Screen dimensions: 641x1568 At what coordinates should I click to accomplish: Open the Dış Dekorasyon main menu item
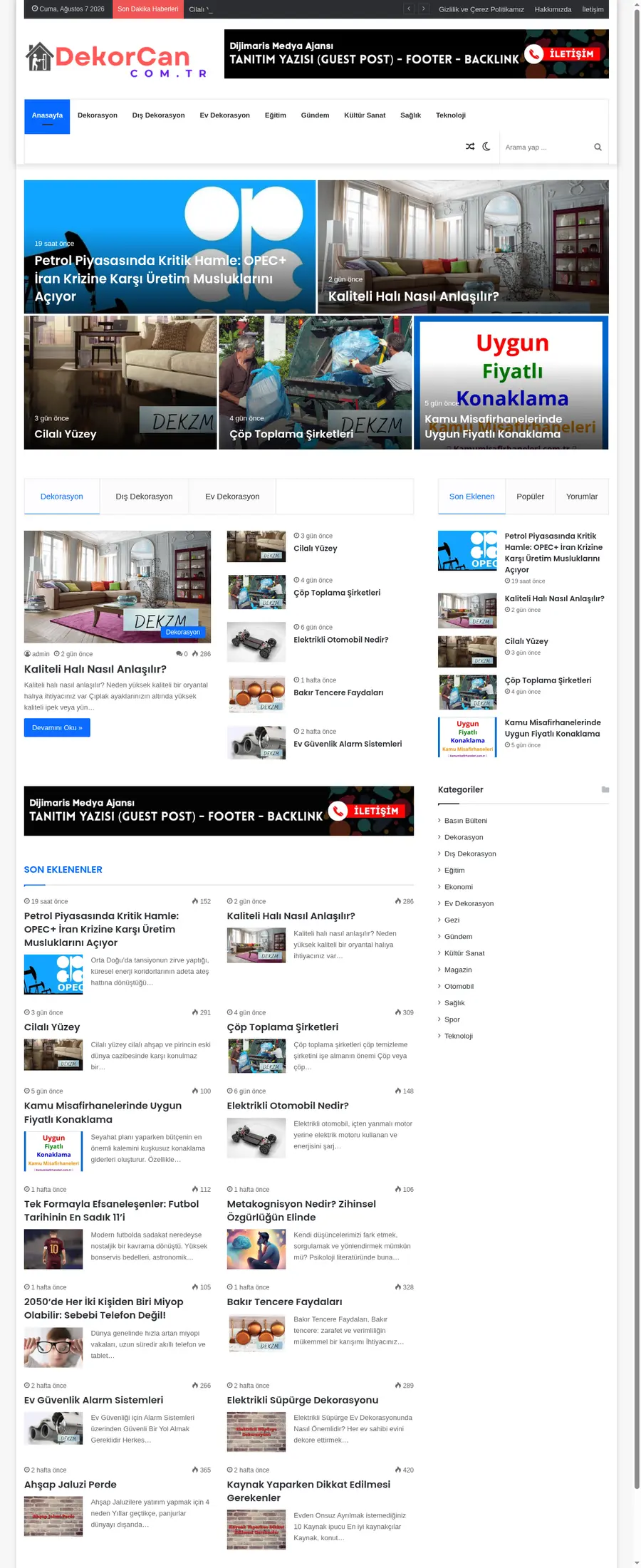(x=159, y=115)
